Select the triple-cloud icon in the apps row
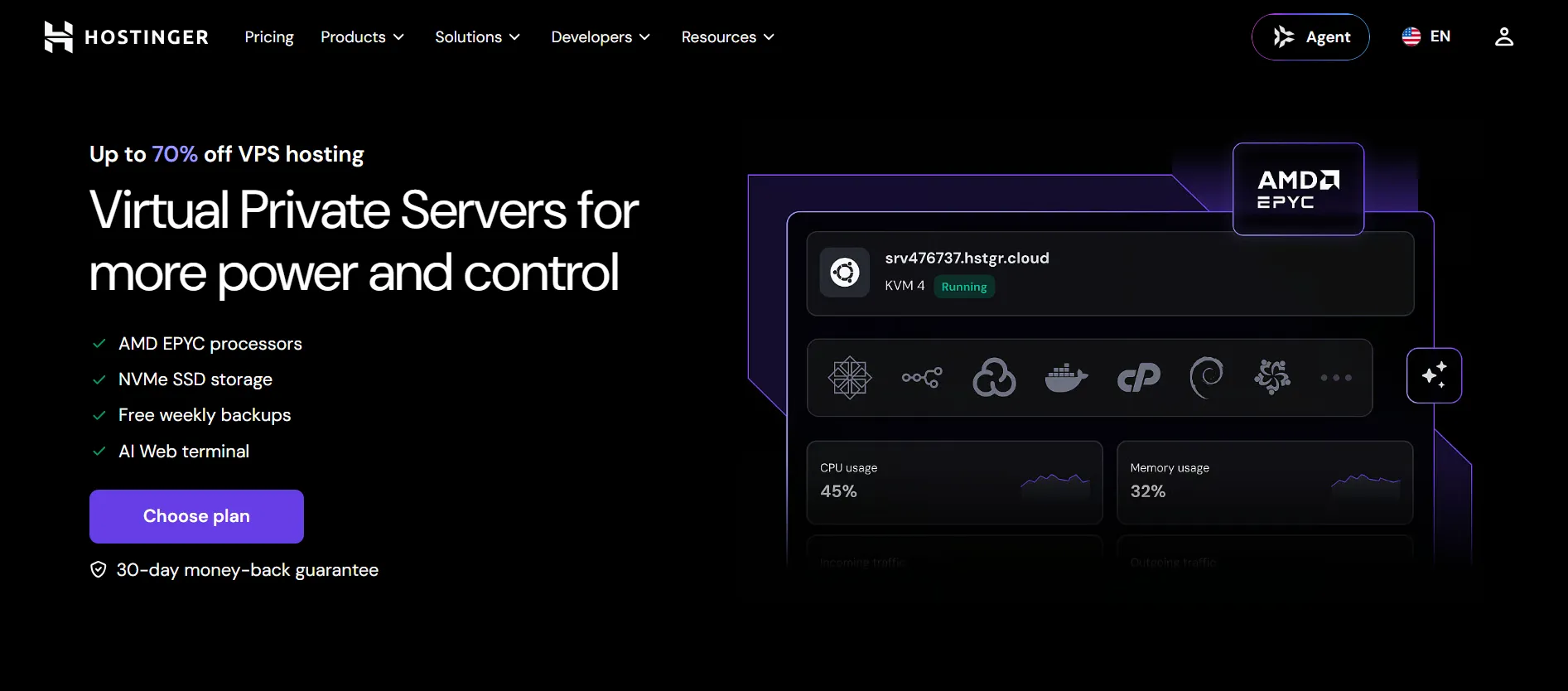This screenshot has height=691, width=1568. point(994,378)
